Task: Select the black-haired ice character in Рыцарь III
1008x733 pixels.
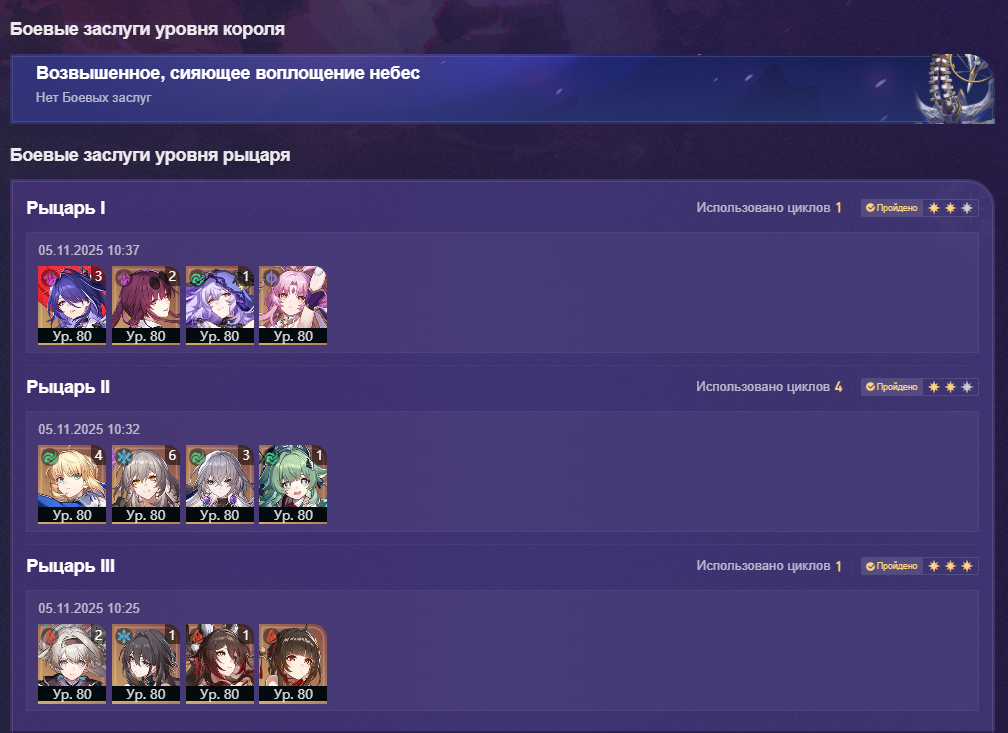Action: point(146,664)
